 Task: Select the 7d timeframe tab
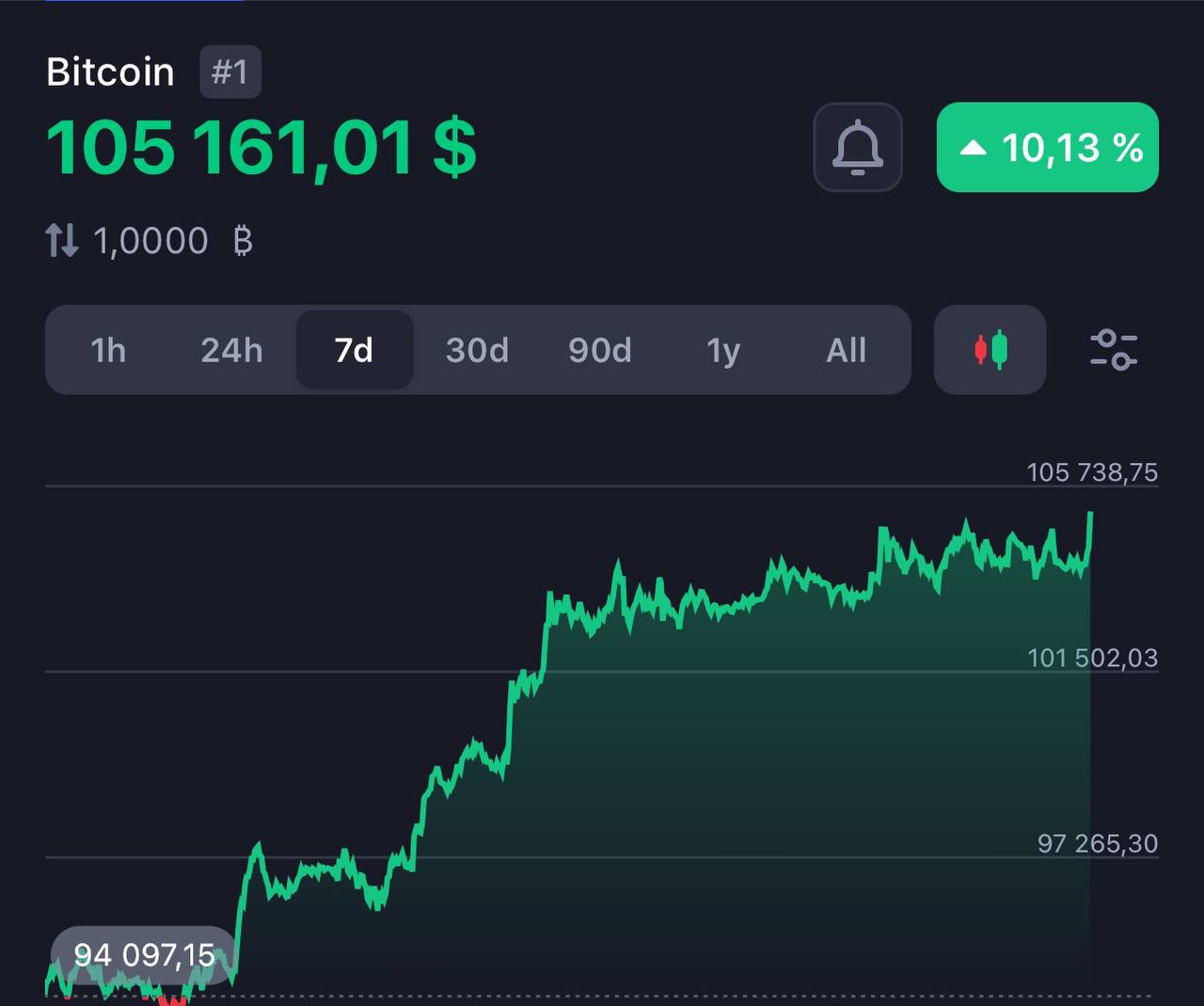355,350
